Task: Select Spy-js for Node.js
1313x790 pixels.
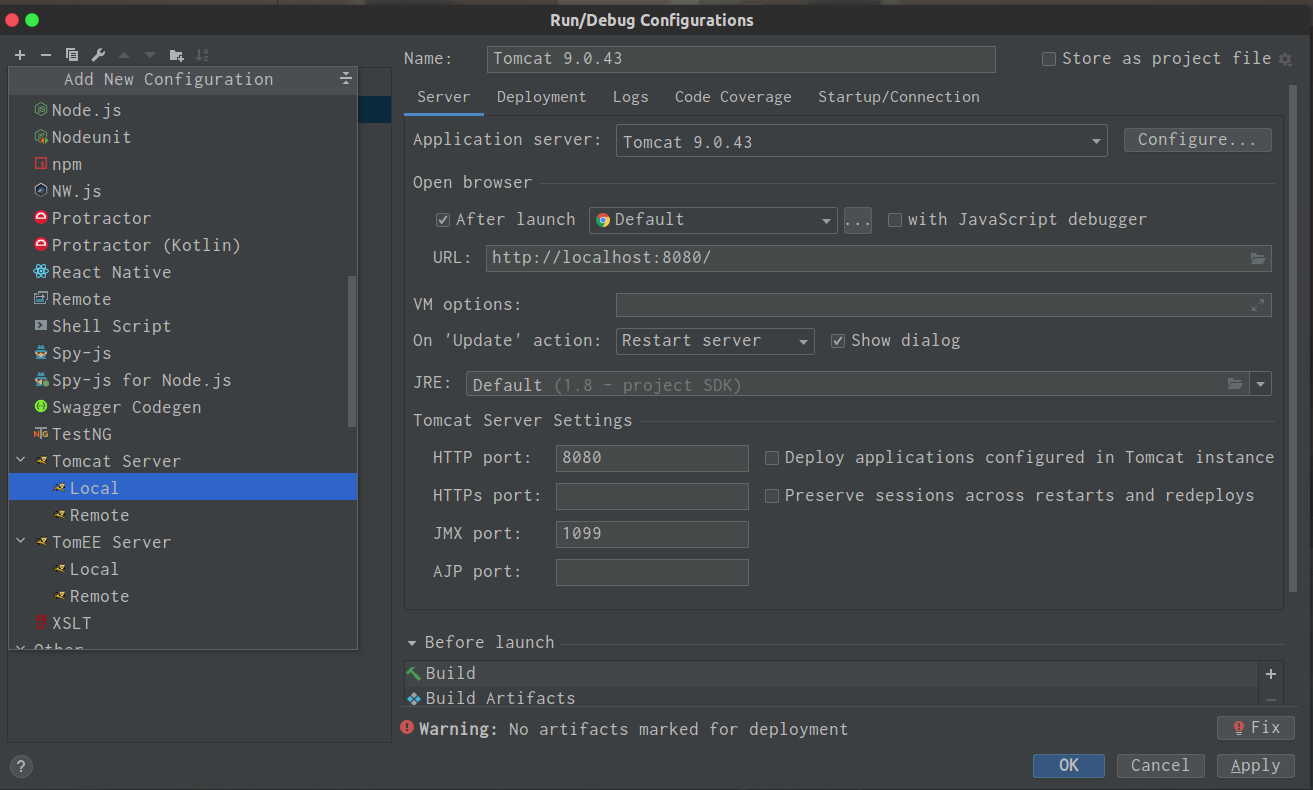Action: [x=183, y=380]
